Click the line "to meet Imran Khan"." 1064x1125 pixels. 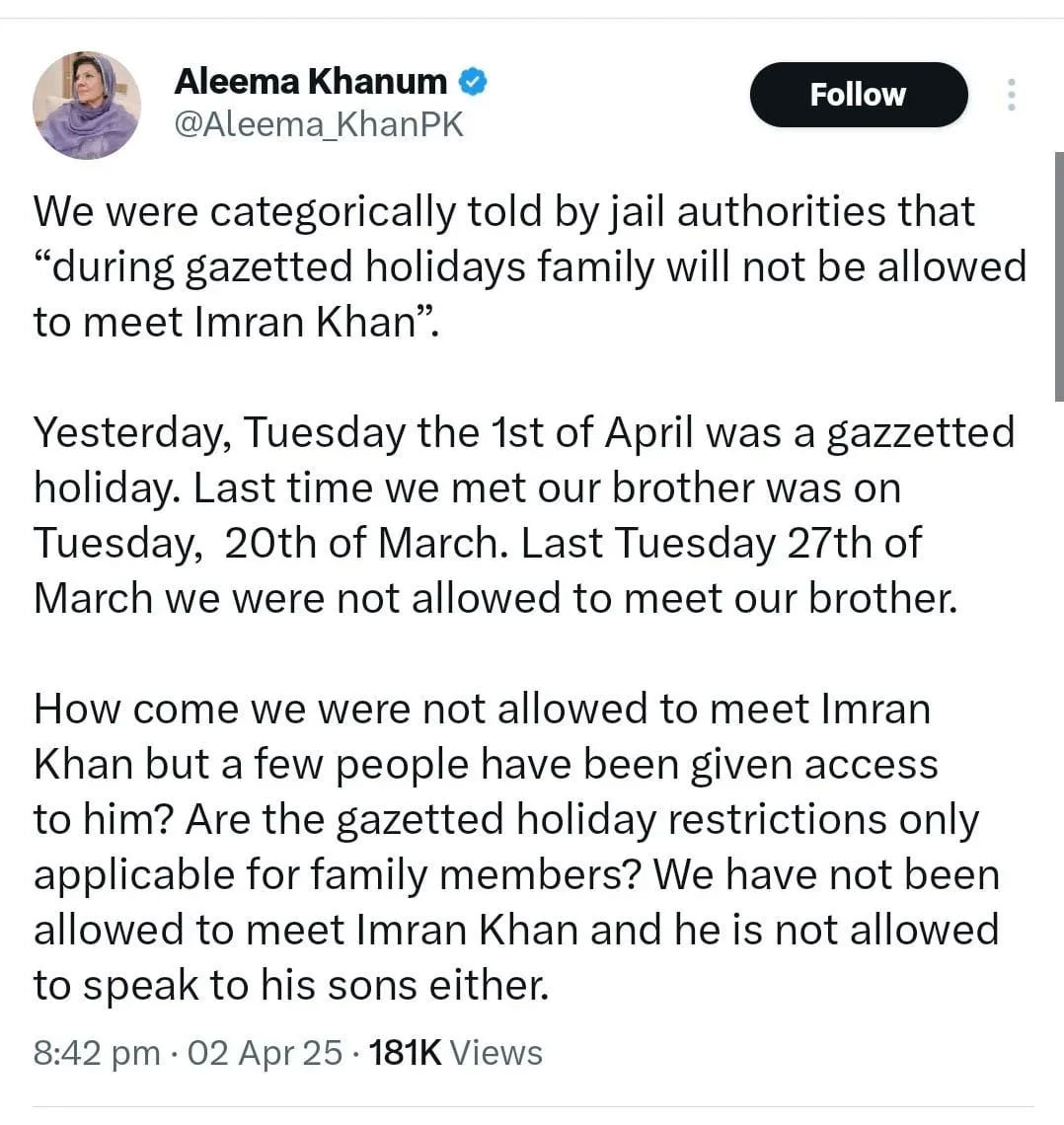pyautogui.click(x=235, y=322)
